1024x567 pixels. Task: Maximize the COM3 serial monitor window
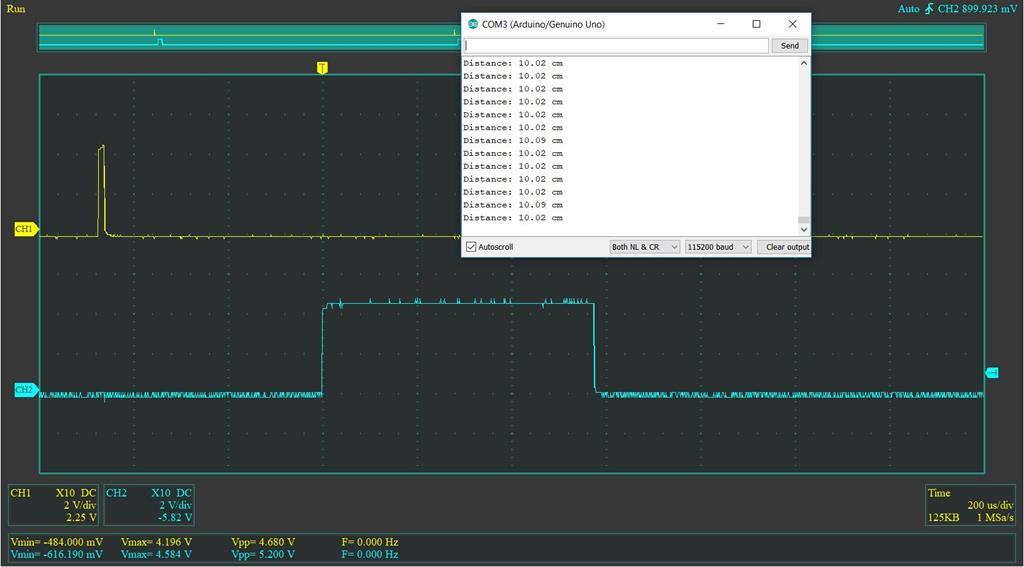(x=756, y=24)
